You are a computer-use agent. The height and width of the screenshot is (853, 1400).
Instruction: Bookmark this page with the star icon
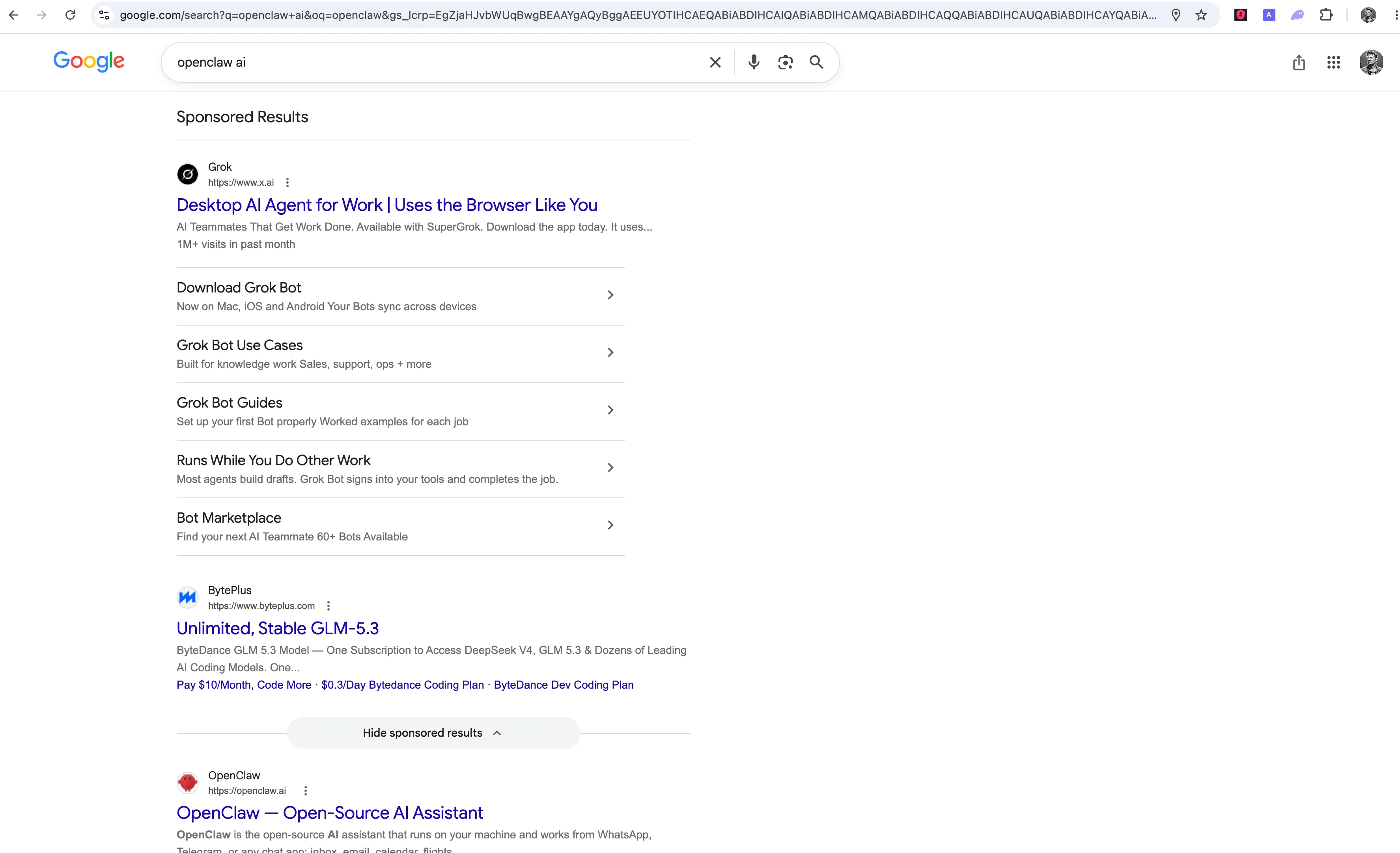tap(1201, 15)
